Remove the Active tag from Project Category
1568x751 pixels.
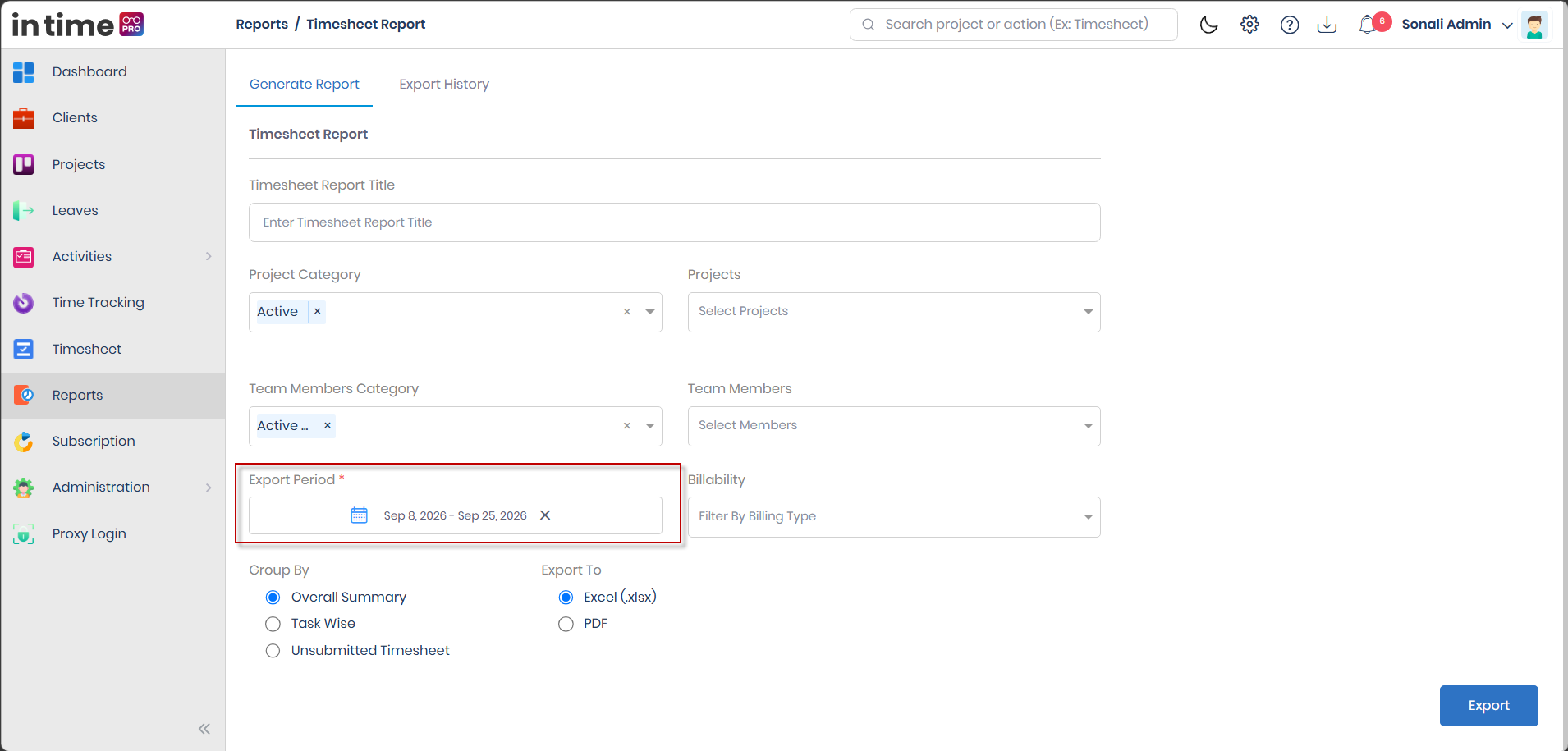tap(318, 312)
